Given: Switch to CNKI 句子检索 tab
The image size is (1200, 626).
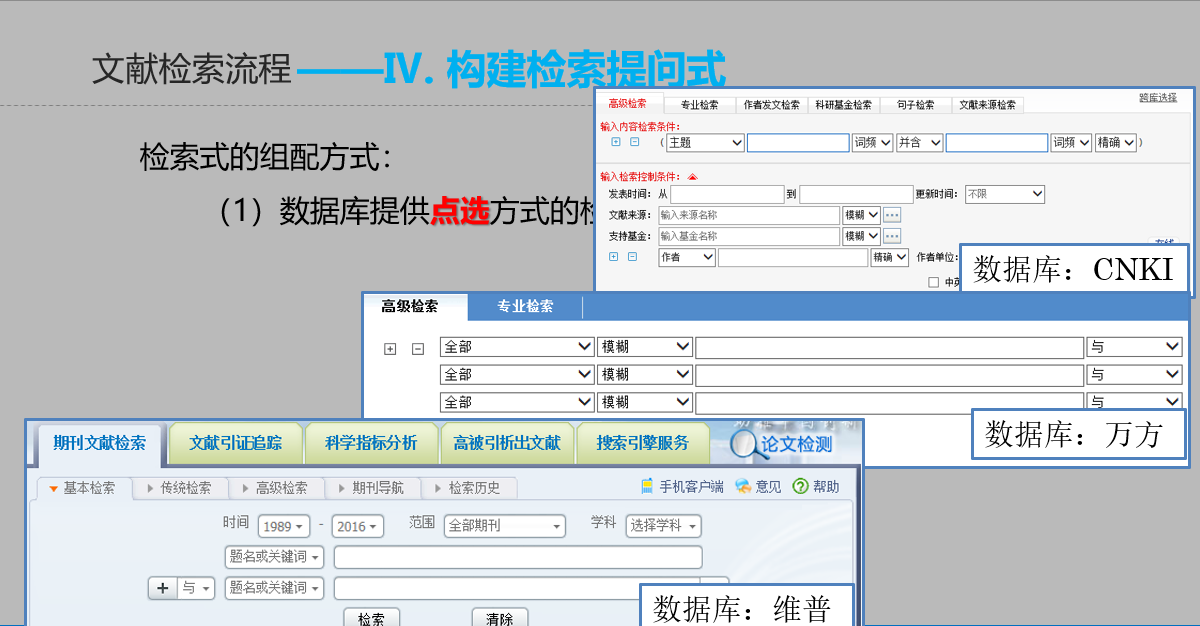Looking at the screenshot, I should pos(915,105).
